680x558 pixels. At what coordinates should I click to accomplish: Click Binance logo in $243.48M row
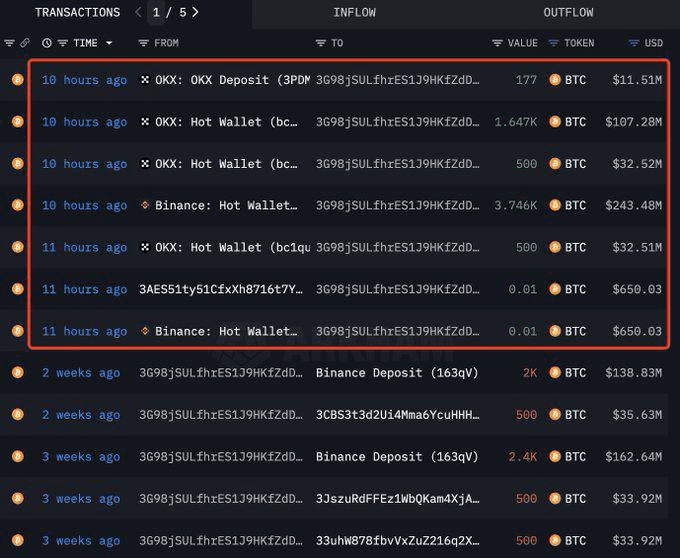(145, 205)
